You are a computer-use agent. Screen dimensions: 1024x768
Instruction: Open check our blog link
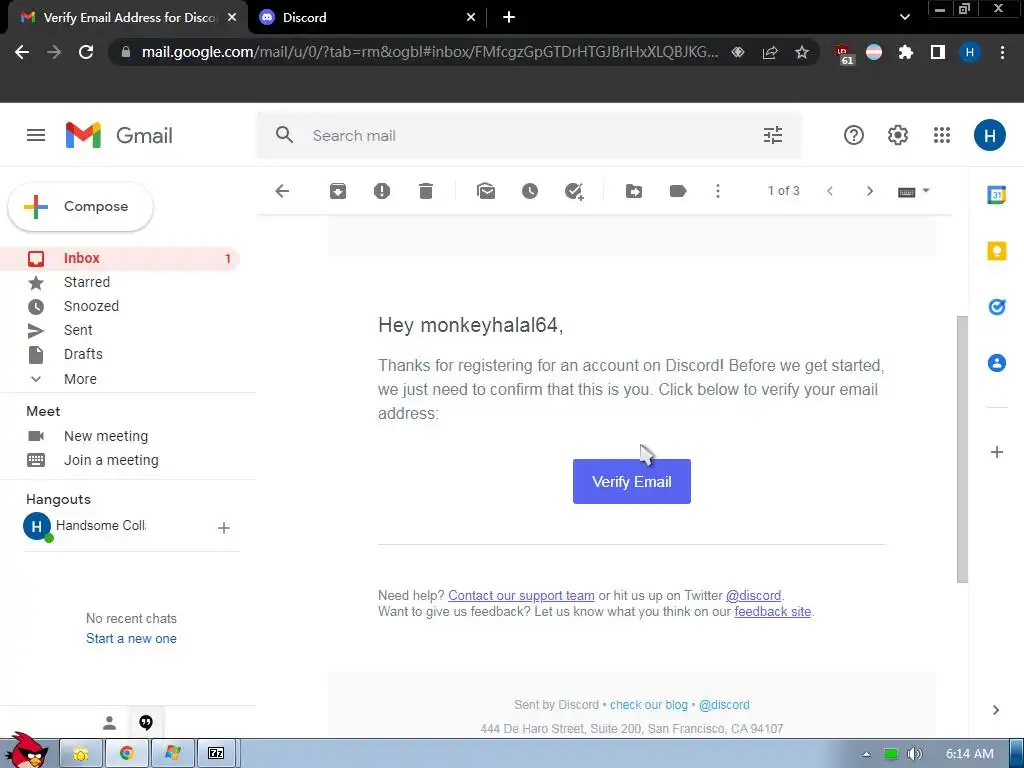pyautogui.click(x=648, y=705)
